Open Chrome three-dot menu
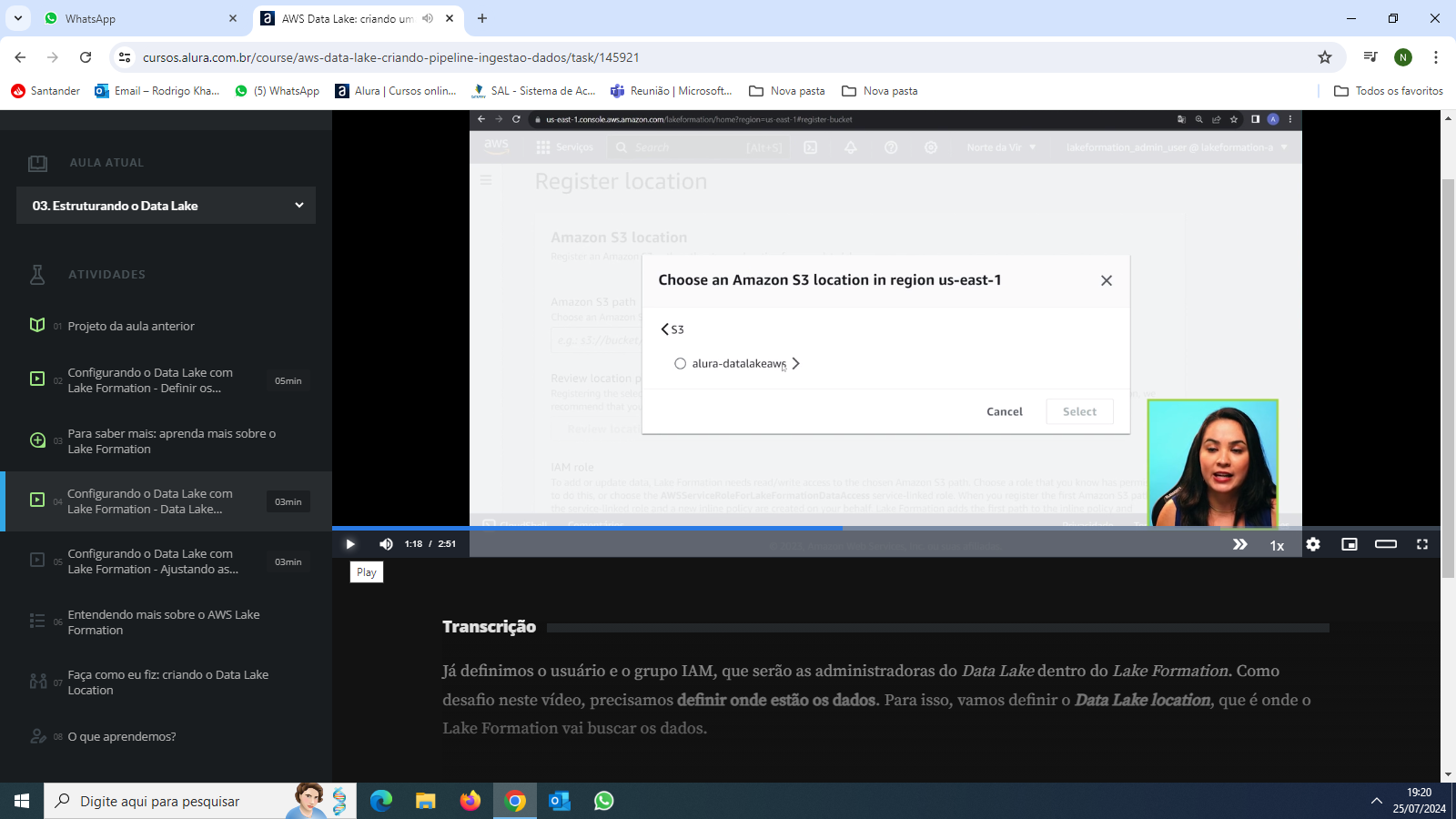This screenshot has height=819, width=1456. point(1436,57)
